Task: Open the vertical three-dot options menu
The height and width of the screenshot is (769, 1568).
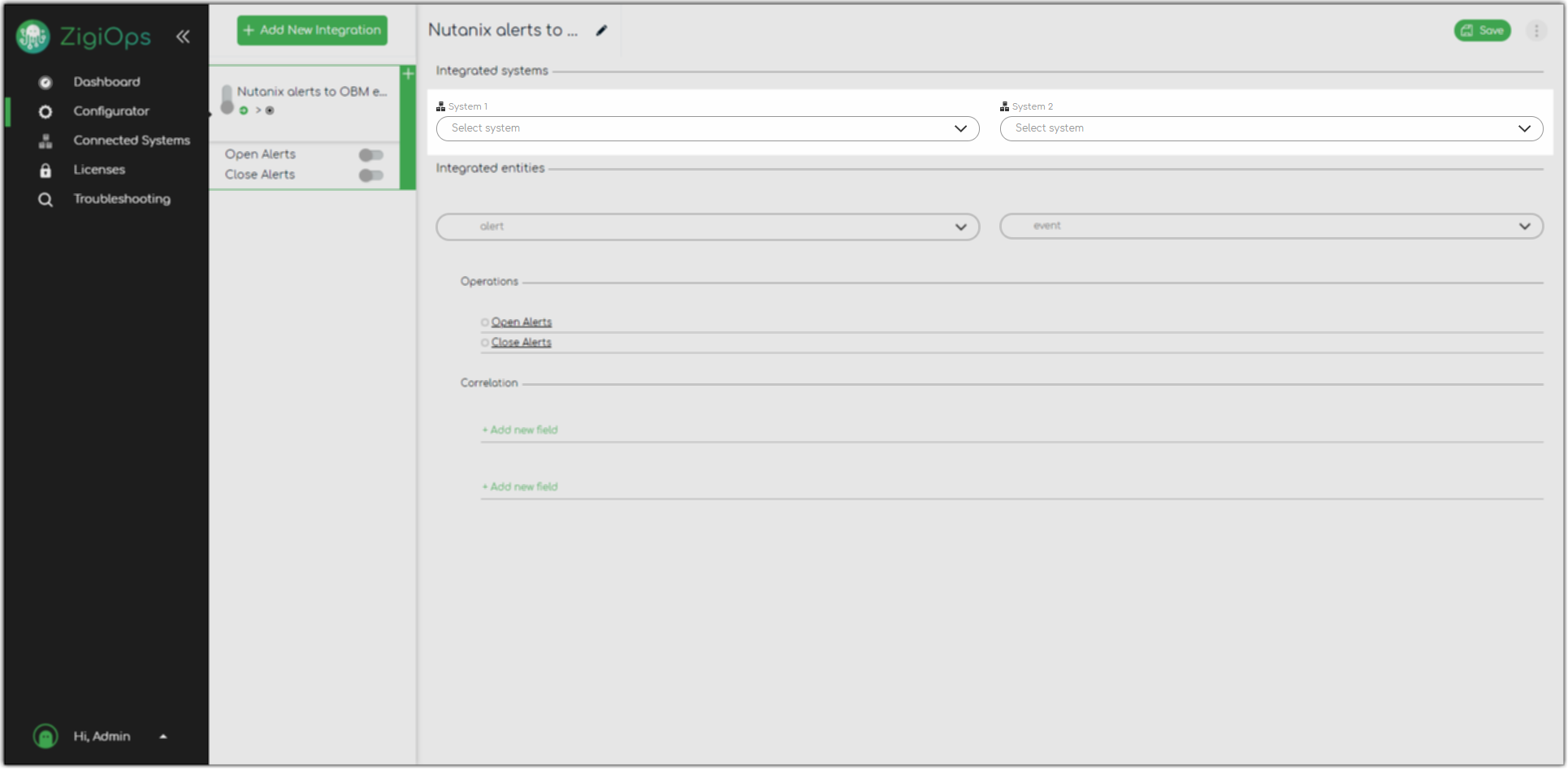Action: click(x=1536, y=31)
